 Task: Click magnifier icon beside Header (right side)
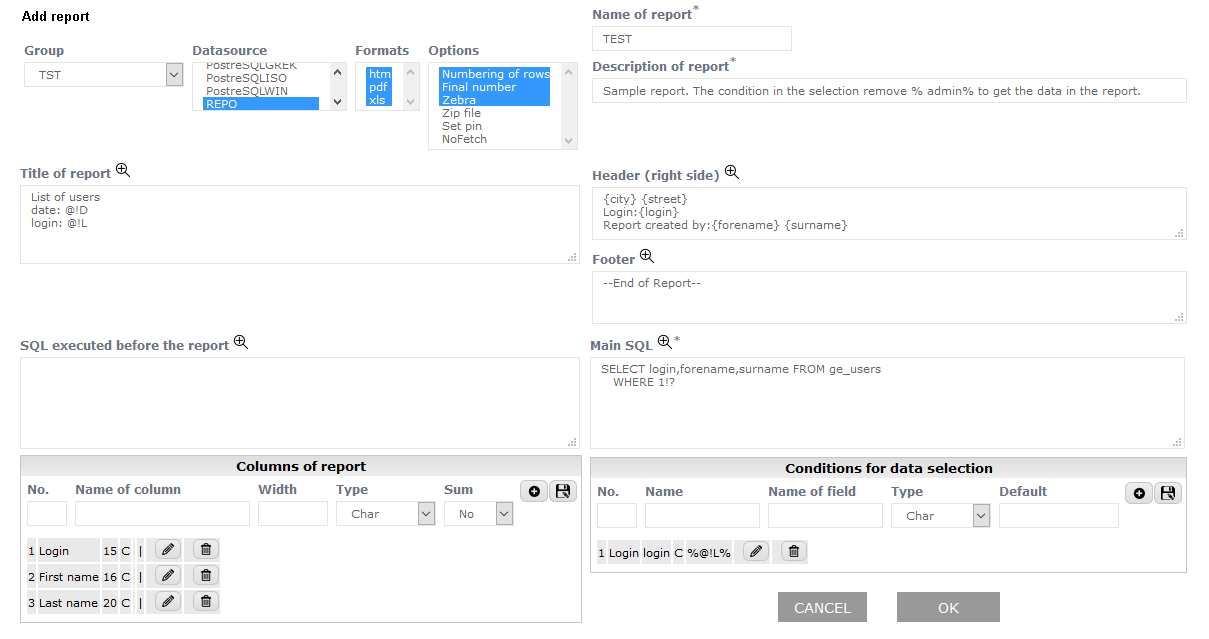point(732,173)
